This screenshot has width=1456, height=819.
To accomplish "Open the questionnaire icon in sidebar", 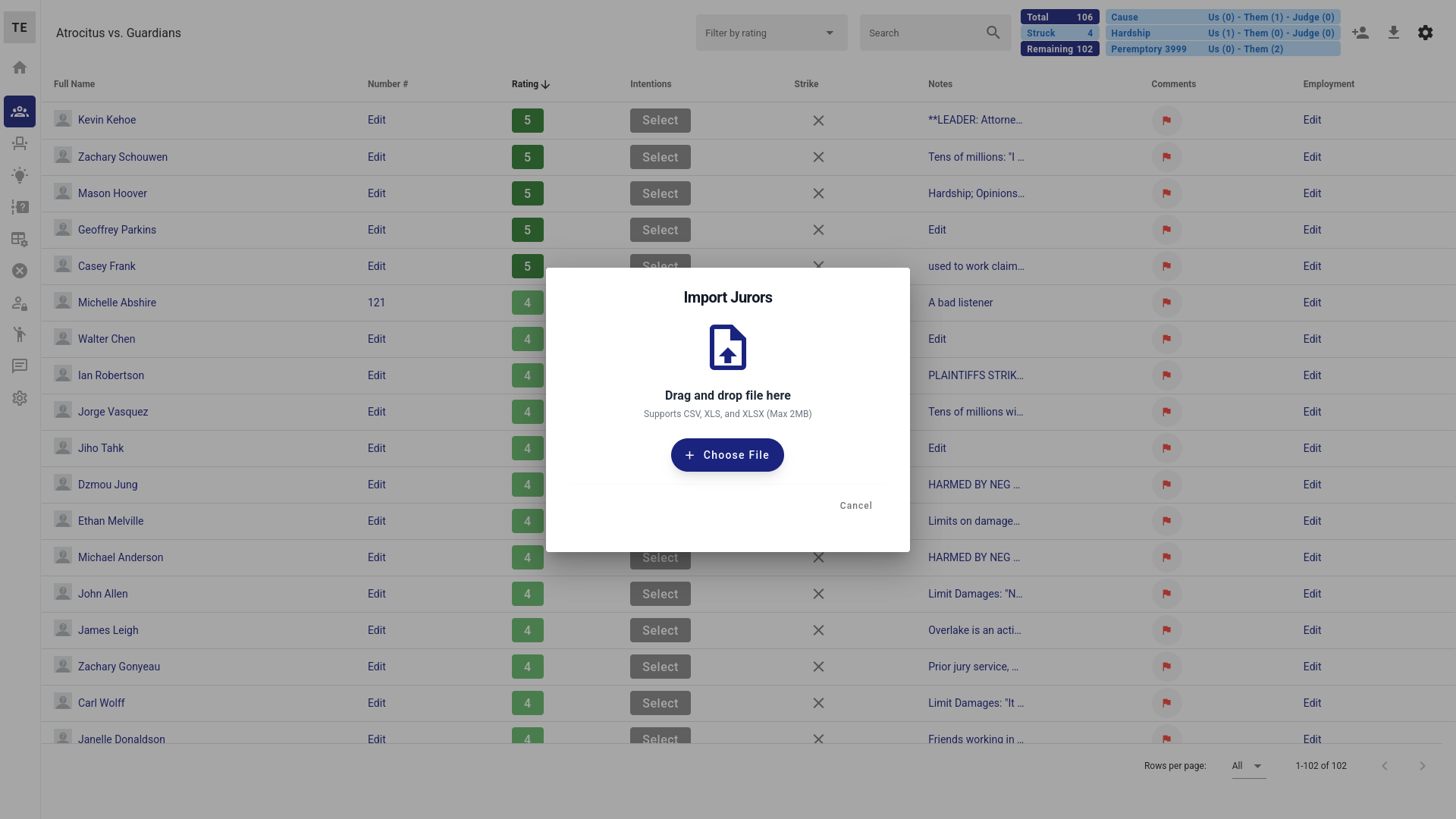I will coord(20,207).
